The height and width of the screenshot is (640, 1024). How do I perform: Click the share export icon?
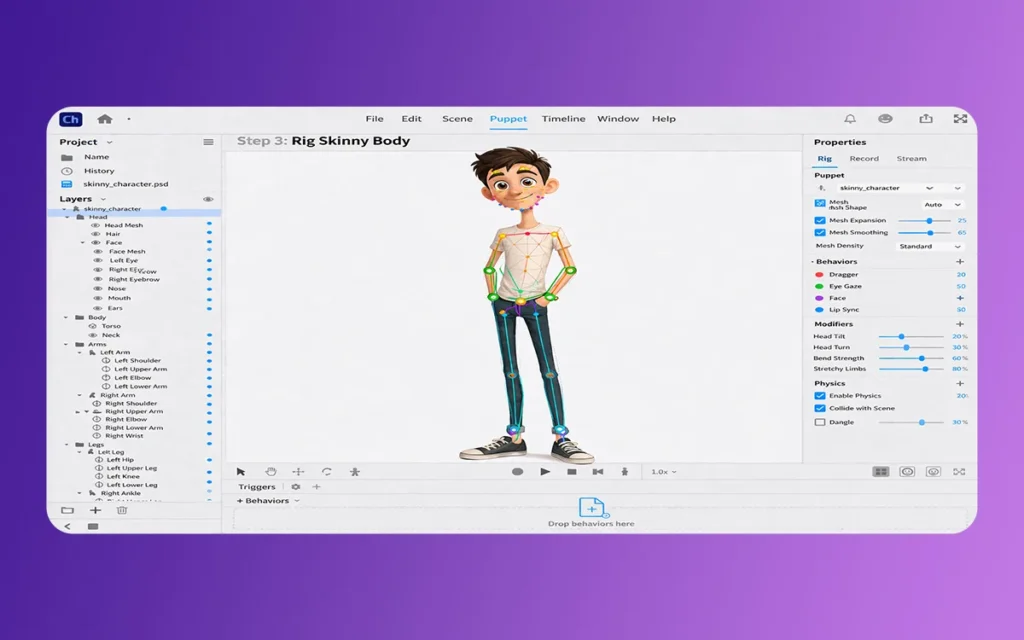(926, 119)
